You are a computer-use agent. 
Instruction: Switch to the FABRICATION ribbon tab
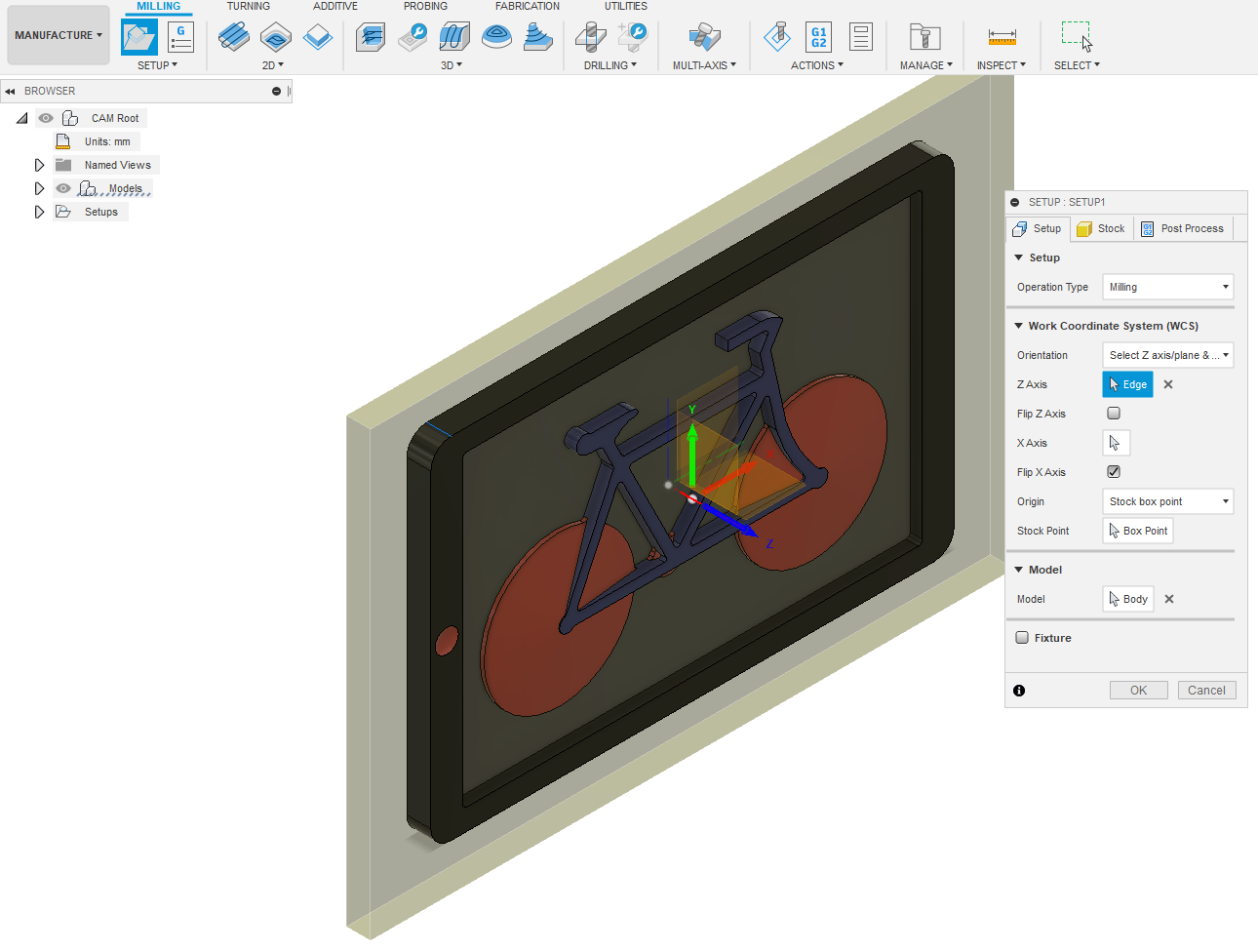(528, 6)
